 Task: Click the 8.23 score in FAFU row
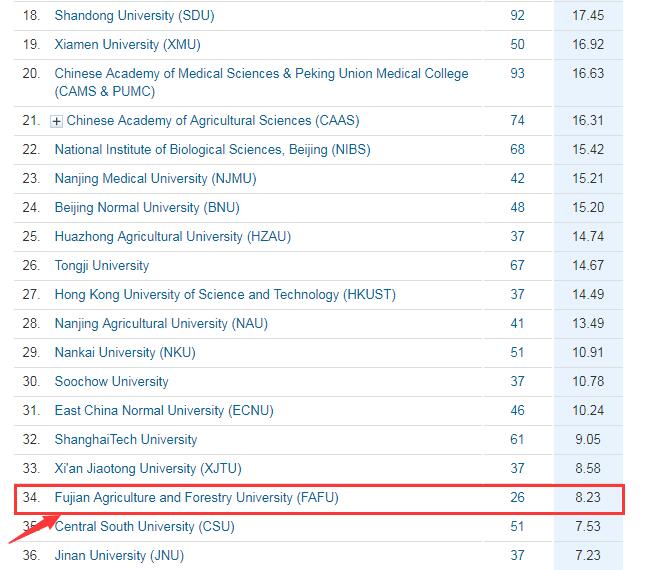pyautogui.click(x=586, y=498)
